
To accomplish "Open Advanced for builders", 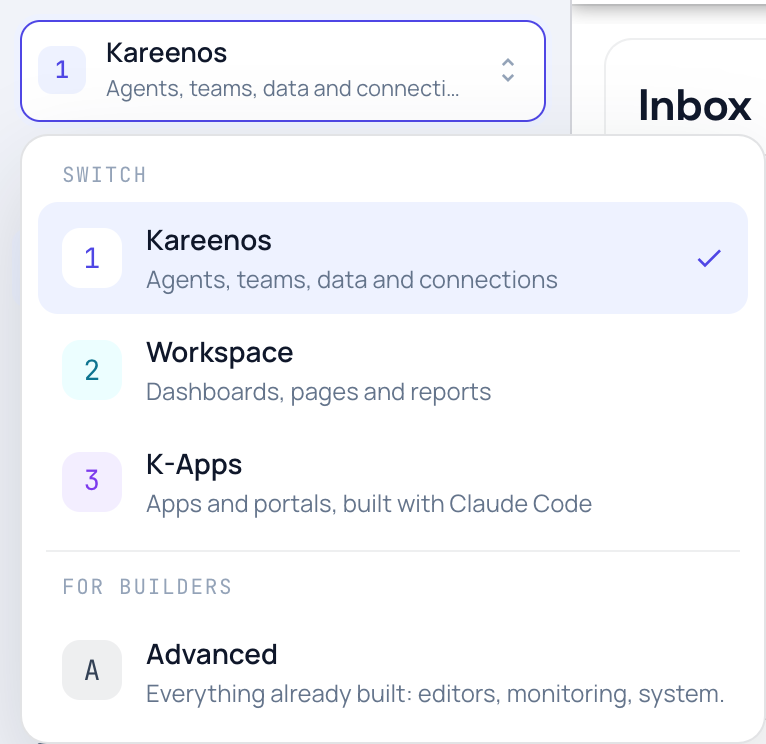I will tap(393, 670).
